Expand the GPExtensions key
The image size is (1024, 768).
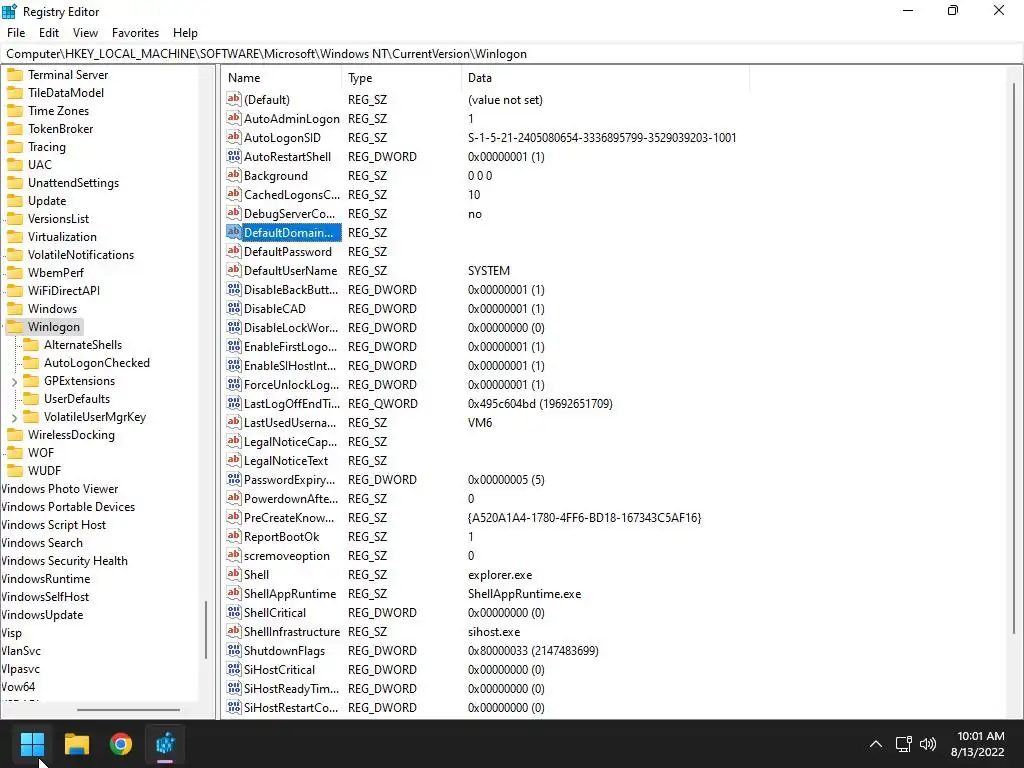[14, 381]
